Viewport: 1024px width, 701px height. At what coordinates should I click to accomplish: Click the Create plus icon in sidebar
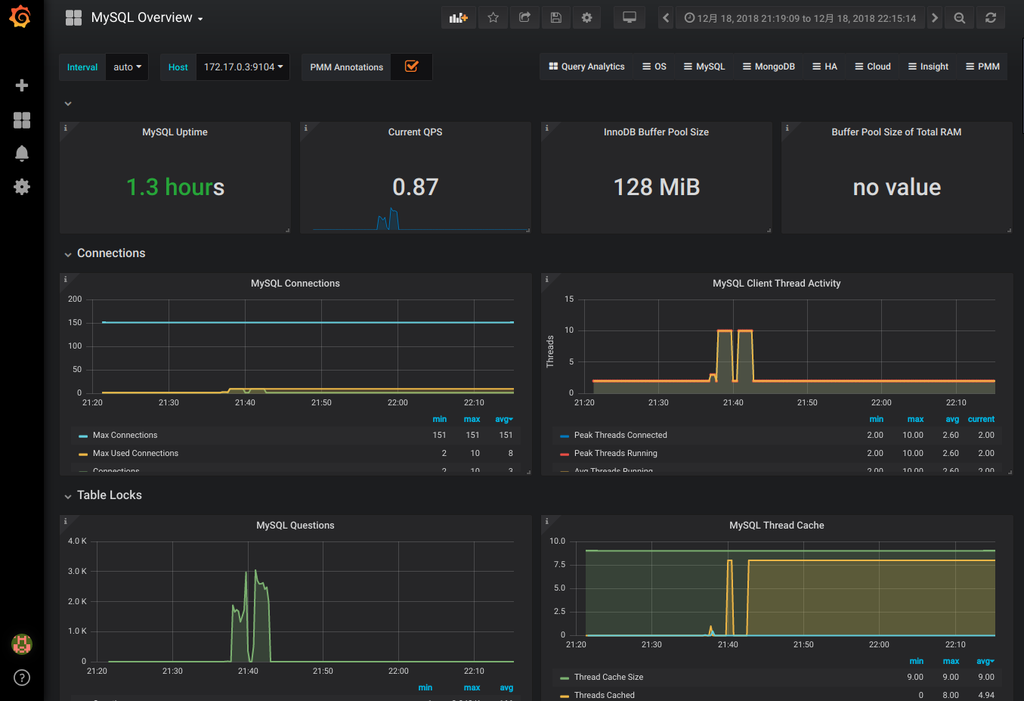[22, 86]
